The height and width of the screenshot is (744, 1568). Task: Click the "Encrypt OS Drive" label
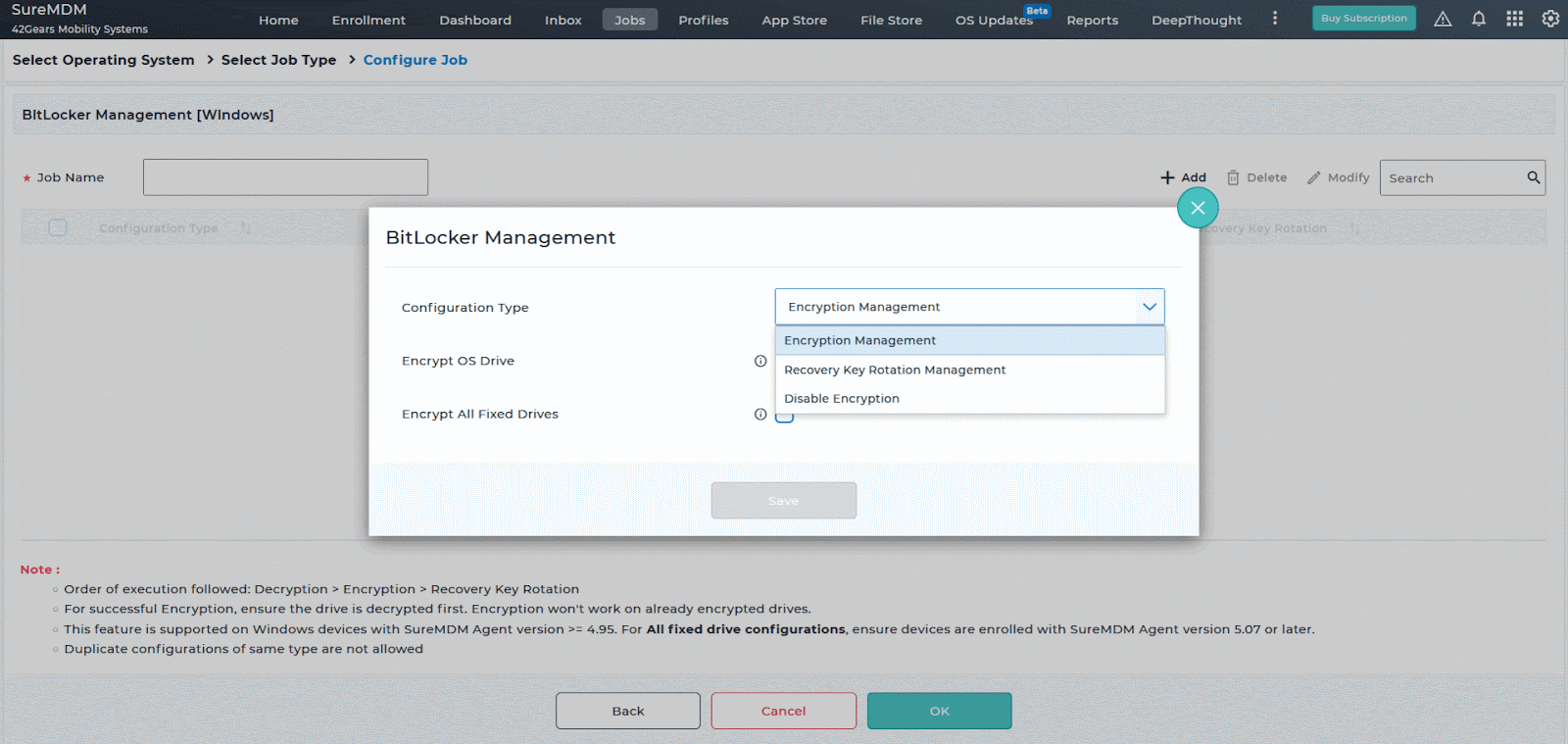(458, 361)
